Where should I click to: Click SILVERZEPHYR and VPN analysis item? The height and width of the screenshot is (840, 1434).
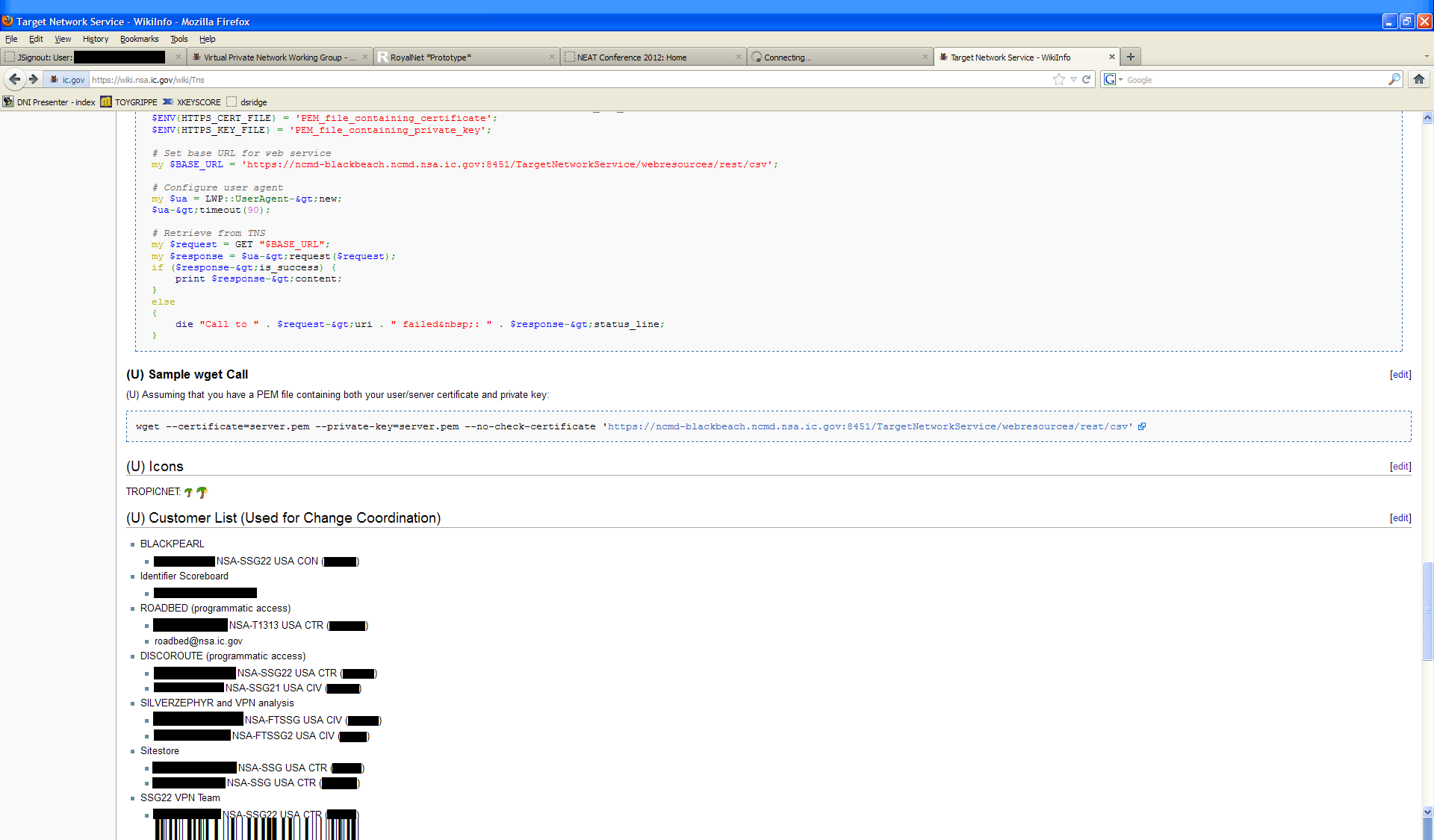coord(217,703)
